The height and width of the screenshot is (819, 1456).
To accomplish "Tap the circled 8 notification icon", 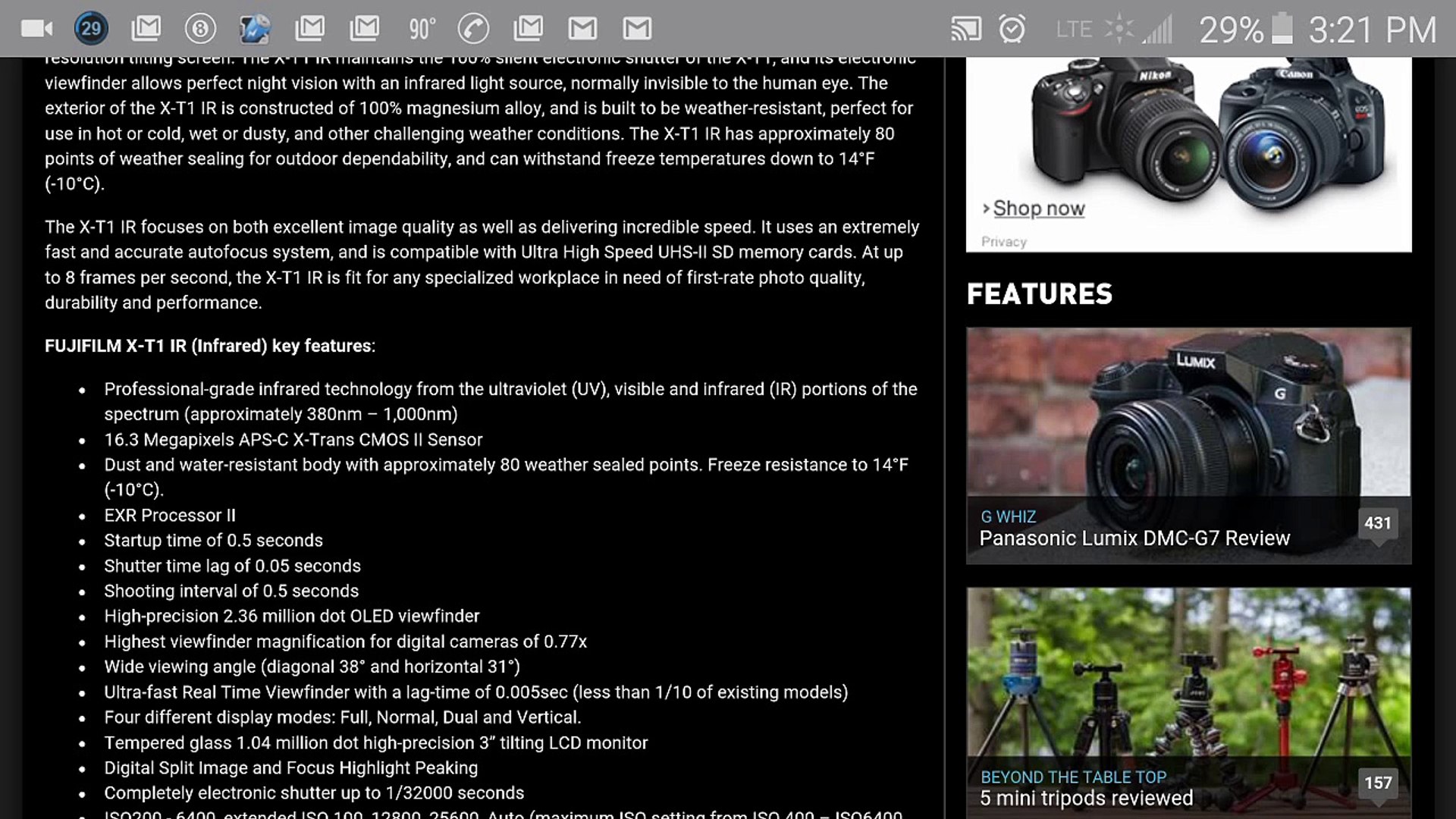I will (x=200, y=29).
